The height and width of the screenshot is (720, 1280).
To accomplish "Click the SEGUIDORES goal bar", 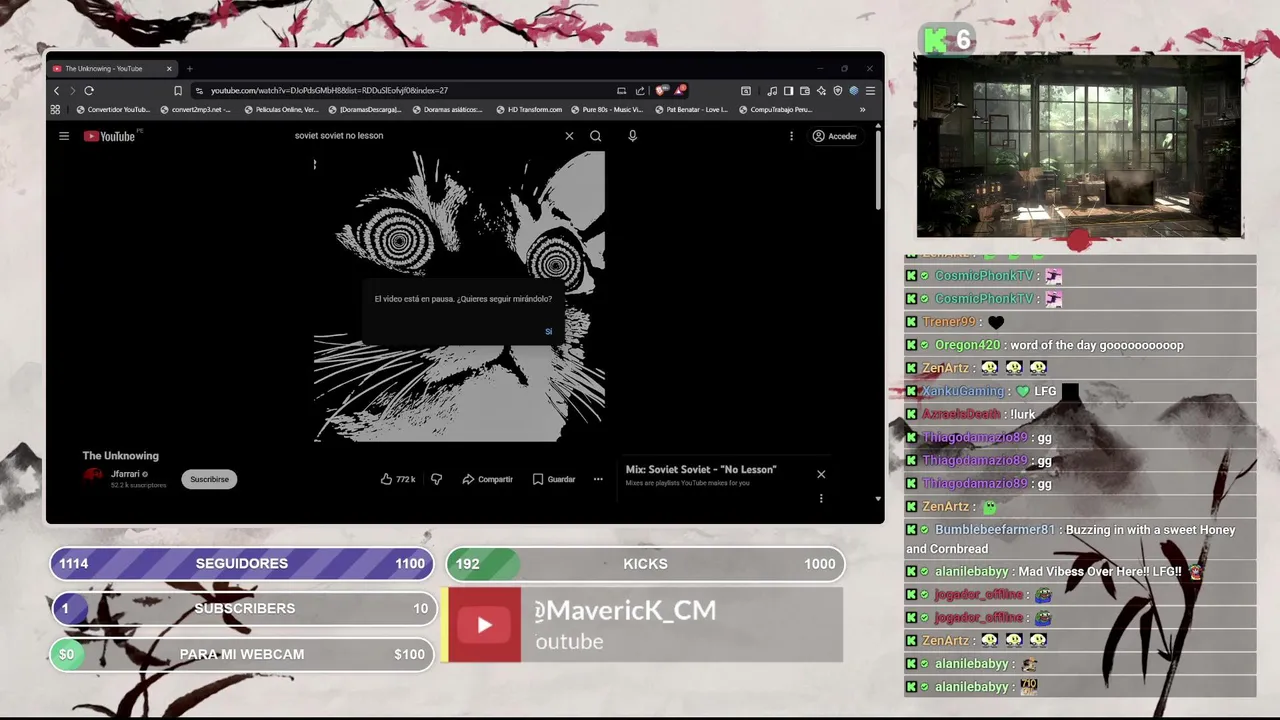I will [x=242, y=564].
